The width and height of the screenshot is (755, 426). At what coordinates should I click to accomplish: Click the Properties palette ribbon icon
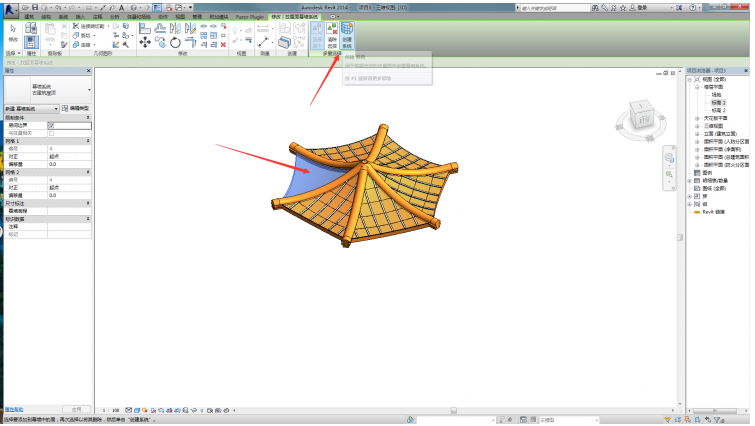[x=31, y=42]
